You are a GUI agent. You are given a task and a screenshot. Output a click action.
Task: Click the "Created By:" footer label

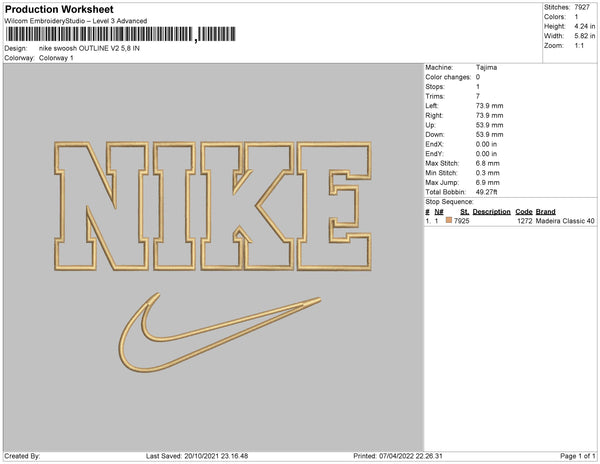[22, 456]
